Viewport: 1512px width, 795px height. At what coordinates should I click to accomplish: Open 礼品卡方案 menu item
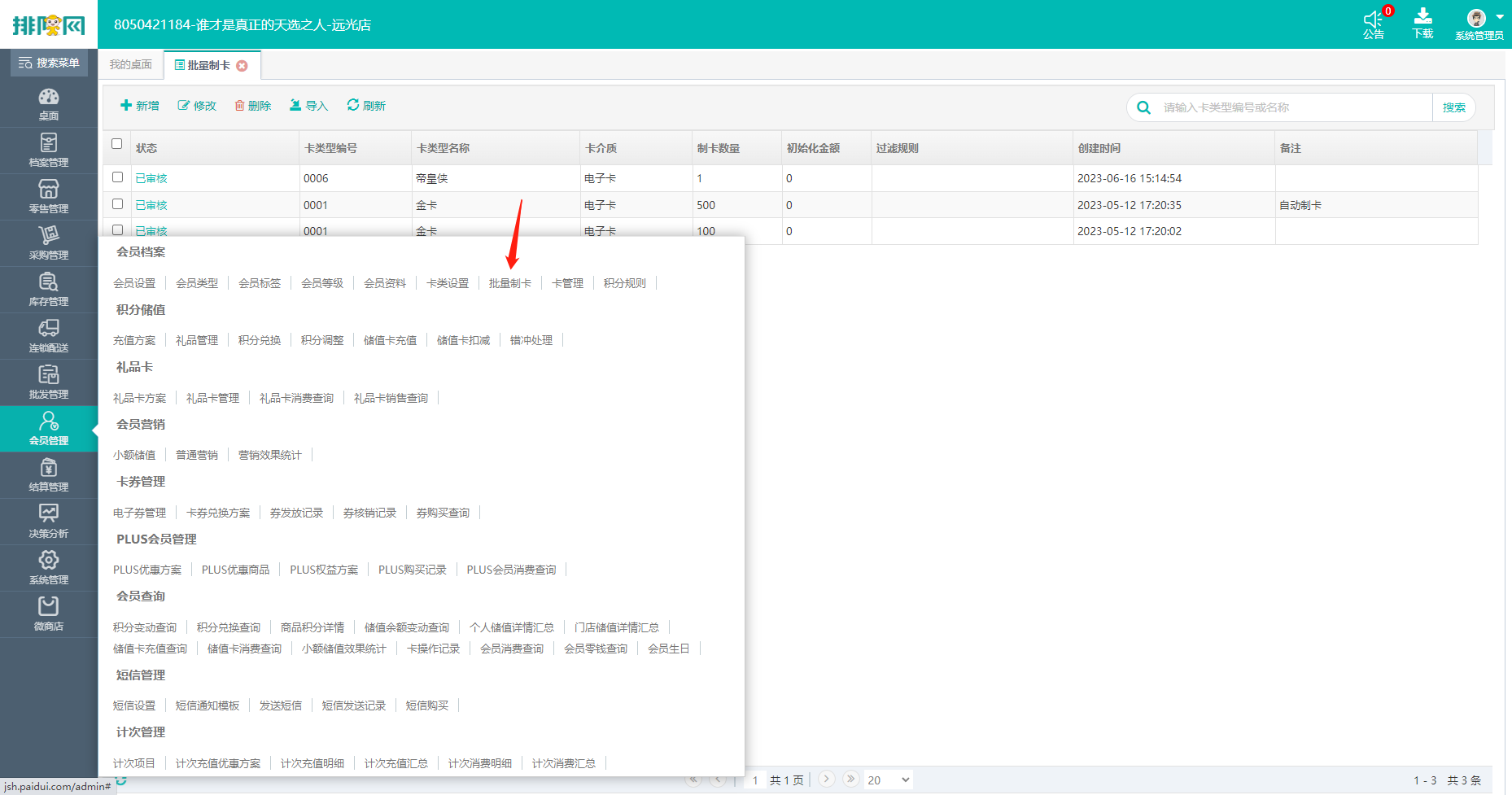coord(140,398)
